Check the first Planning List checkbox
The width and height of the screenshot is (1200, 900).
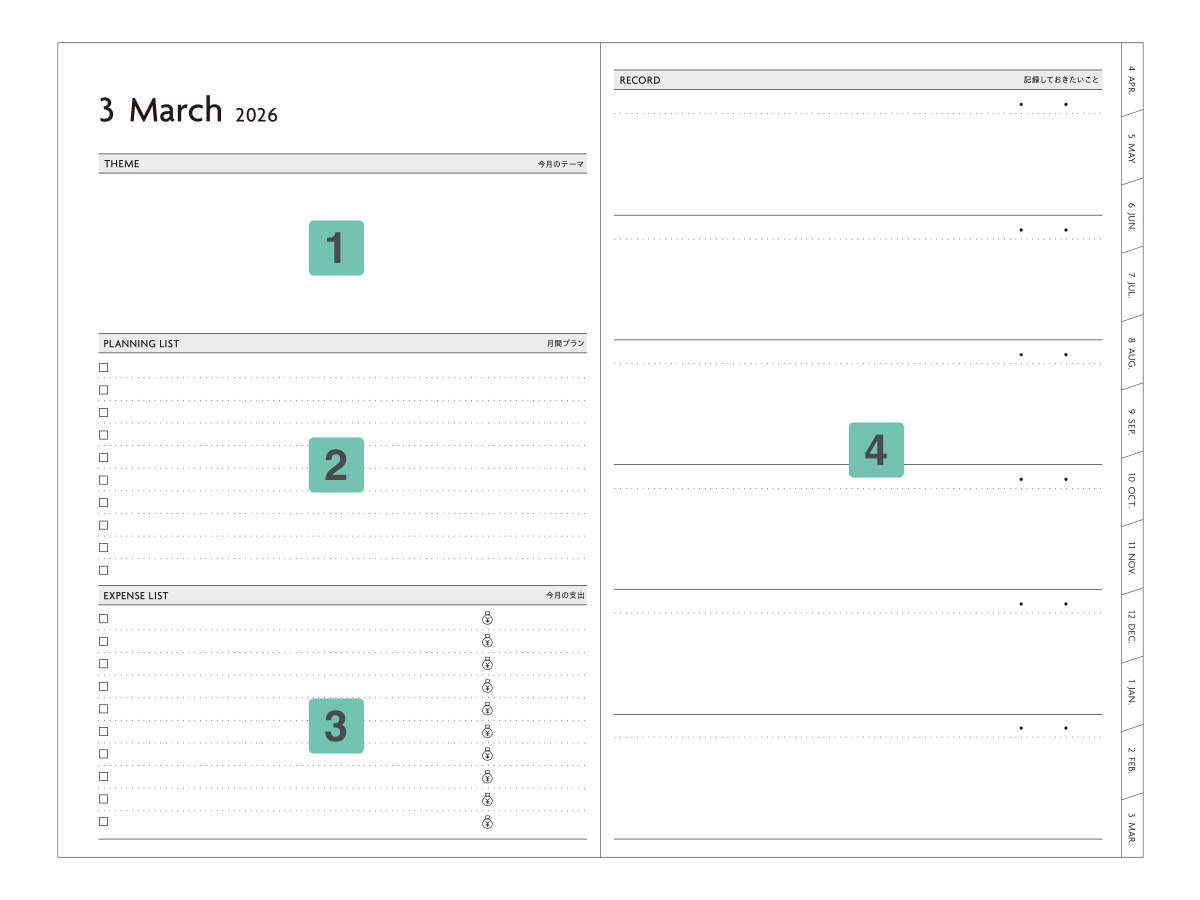pos(103,367)
